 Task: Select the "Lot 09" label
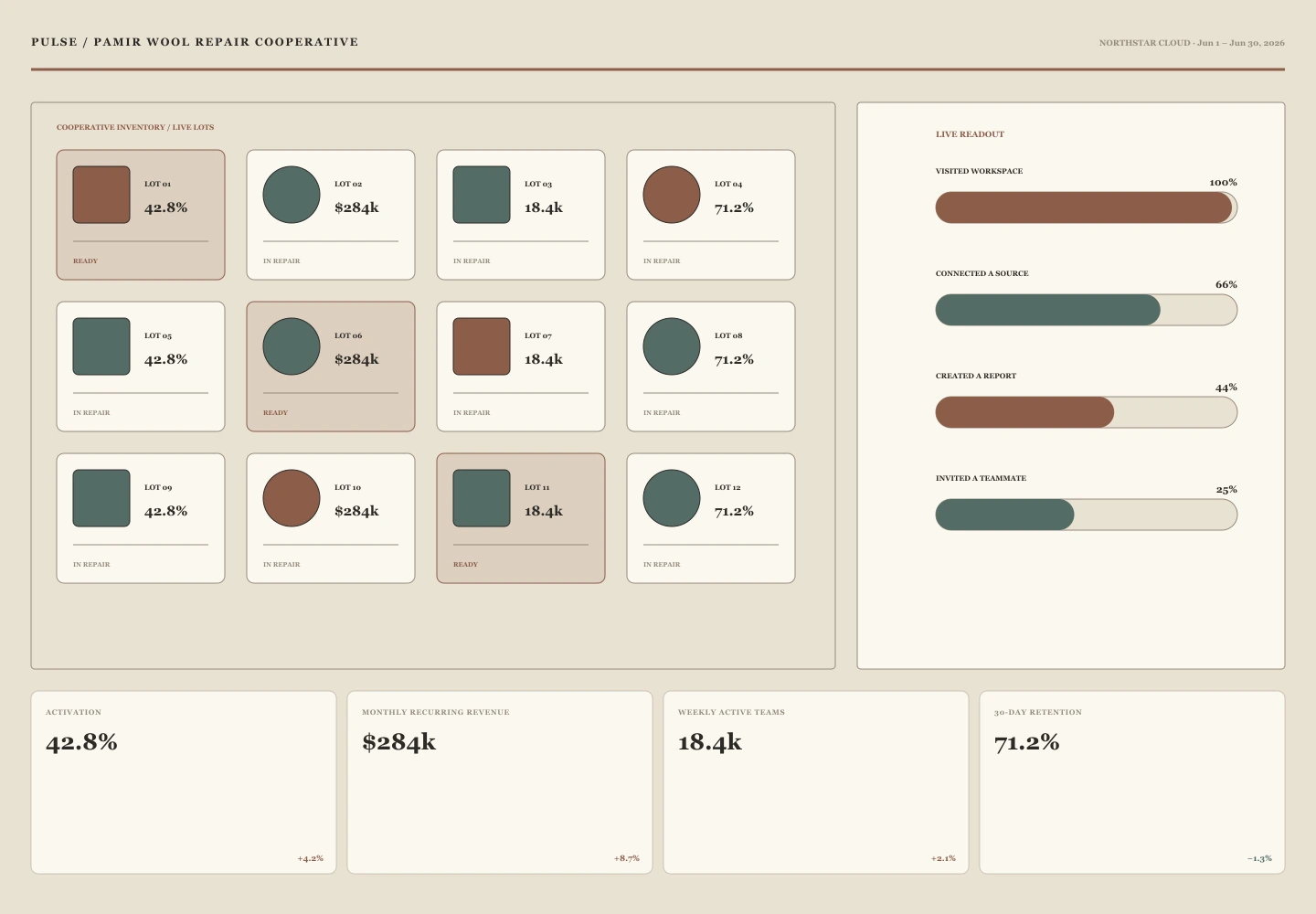point(158,488)
